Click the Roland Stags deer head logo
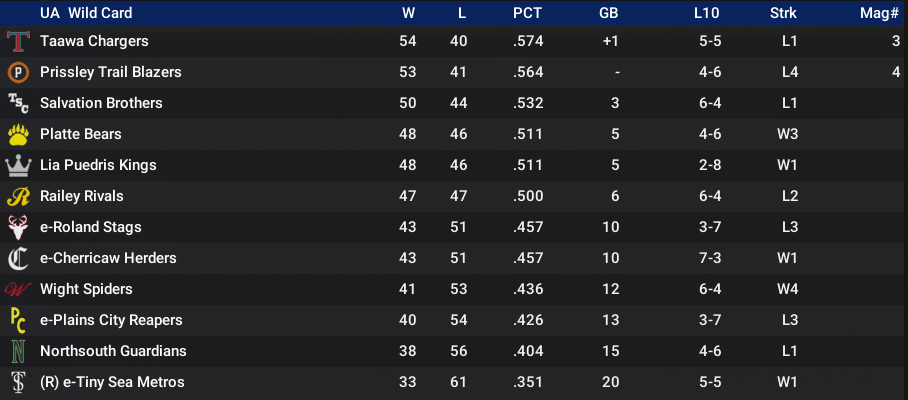 pyautogui.click(x=17, y=227)
